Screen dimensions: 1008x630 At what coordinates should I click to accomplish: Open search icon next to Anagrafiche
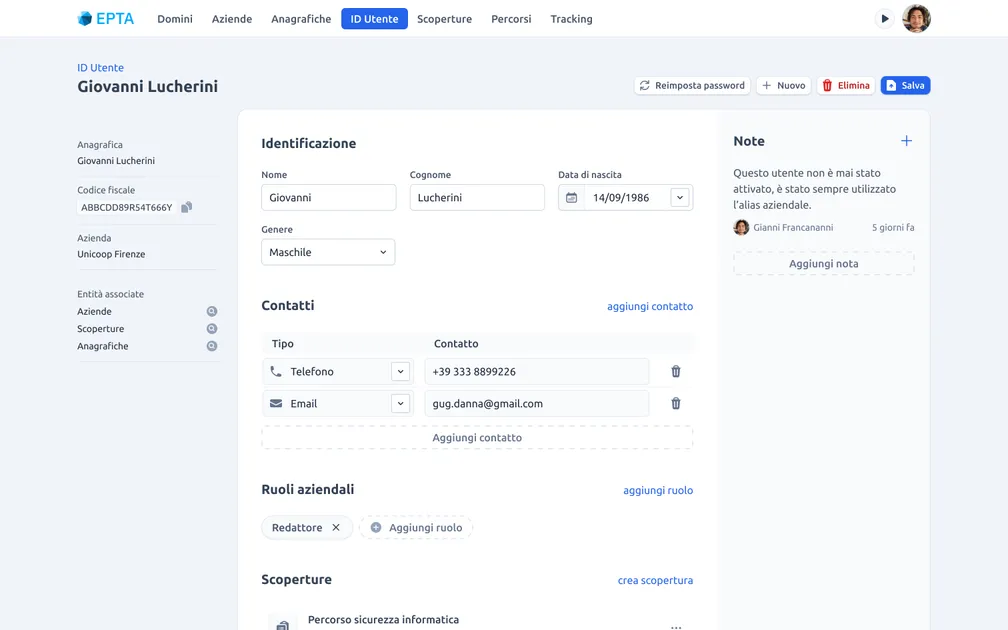pos(212,346)
